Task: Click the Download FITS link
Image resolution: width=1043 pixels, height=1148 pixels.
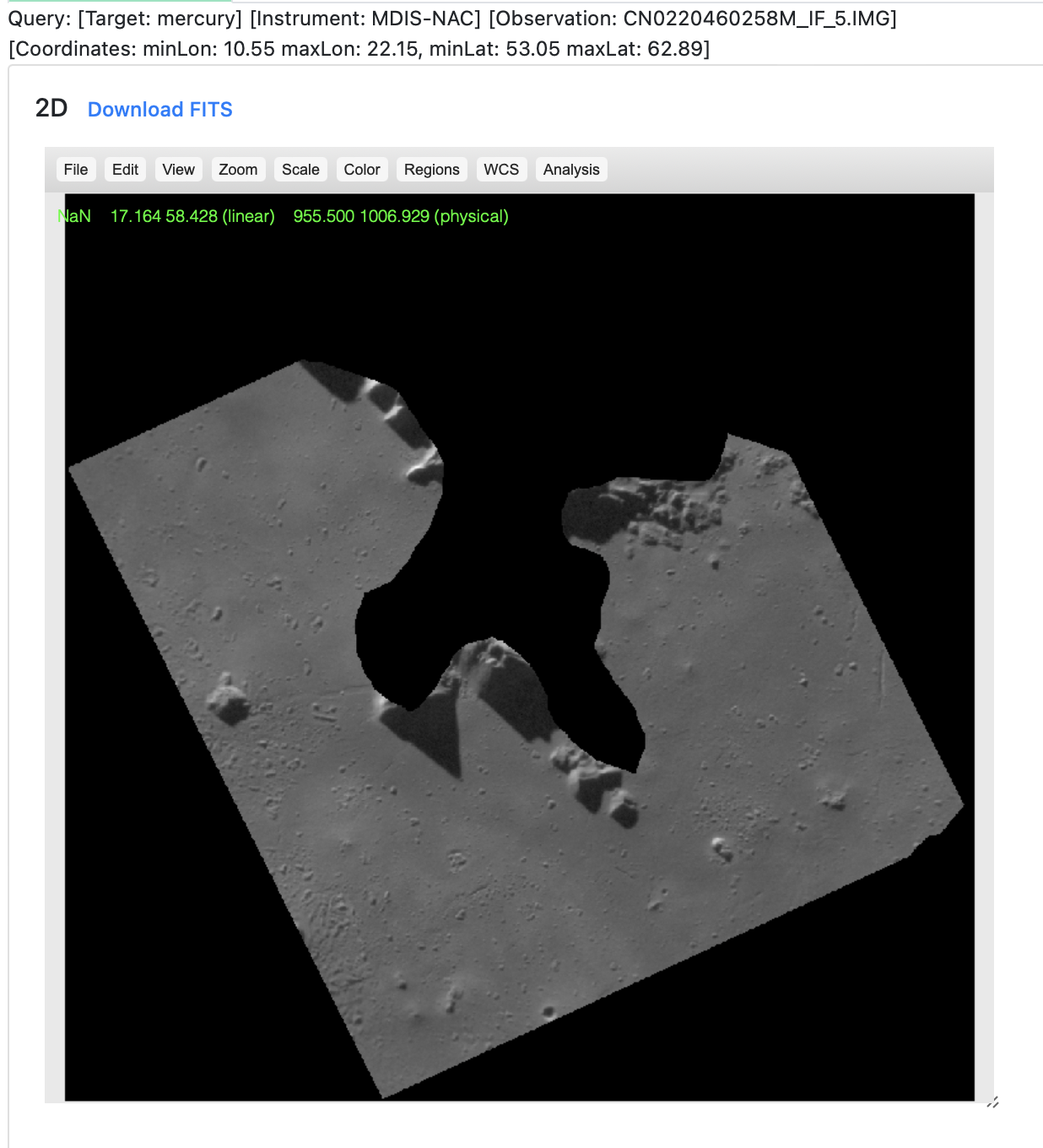Action: pyautogui.click(x=160, y=110)
